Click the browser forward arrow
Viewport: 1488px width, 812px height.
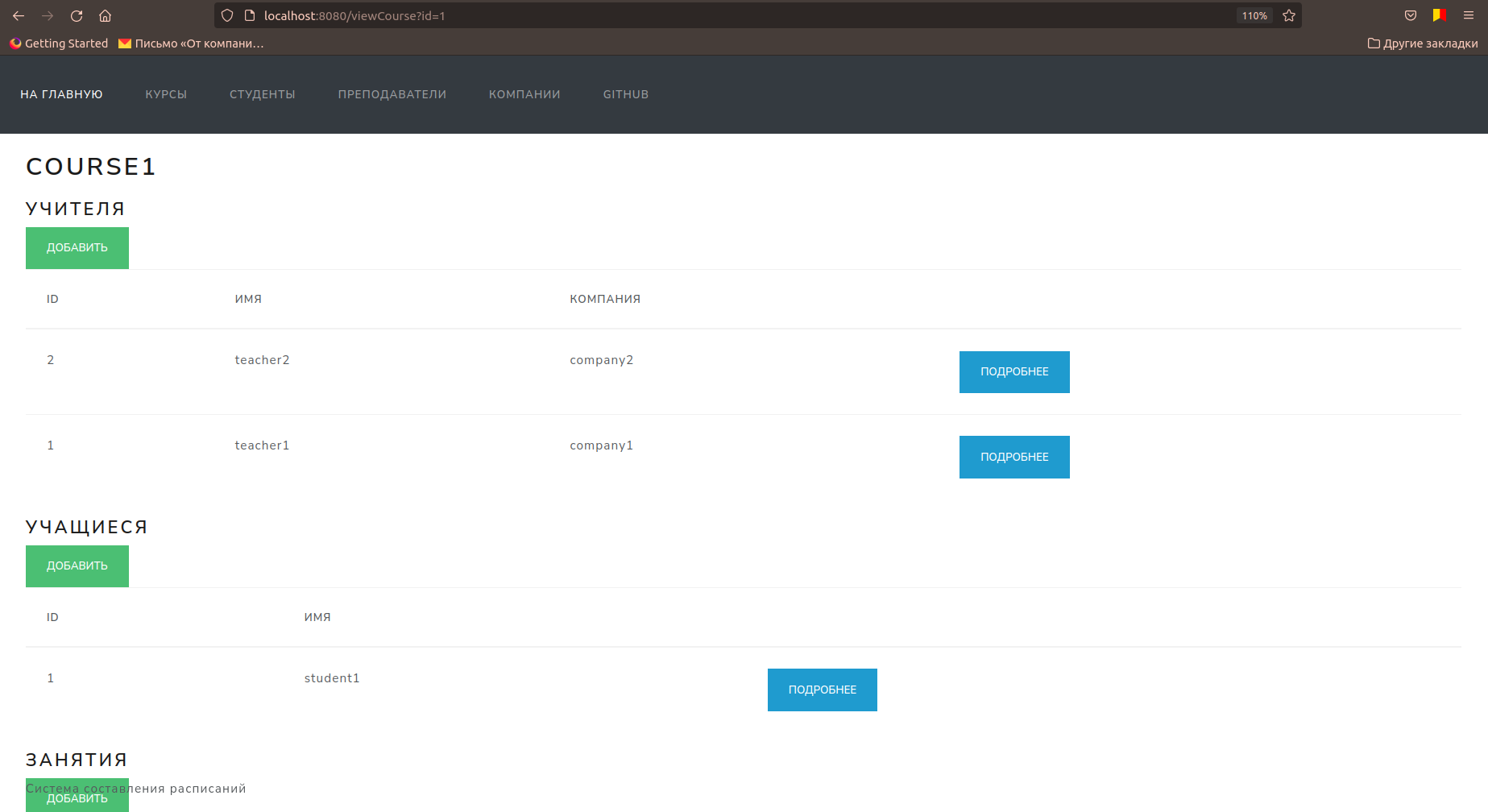(47, 15)
